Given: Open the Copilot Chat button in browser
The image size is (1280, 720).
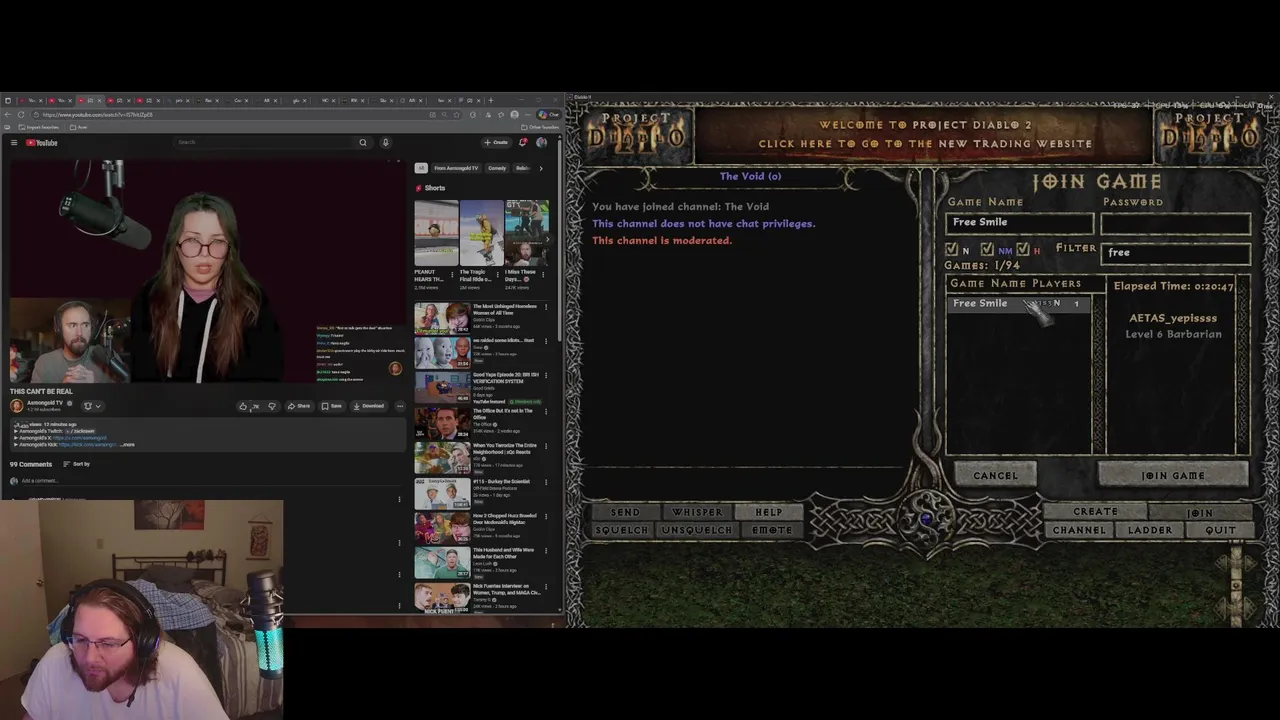Looking at the screenshot, I should 548,115.
